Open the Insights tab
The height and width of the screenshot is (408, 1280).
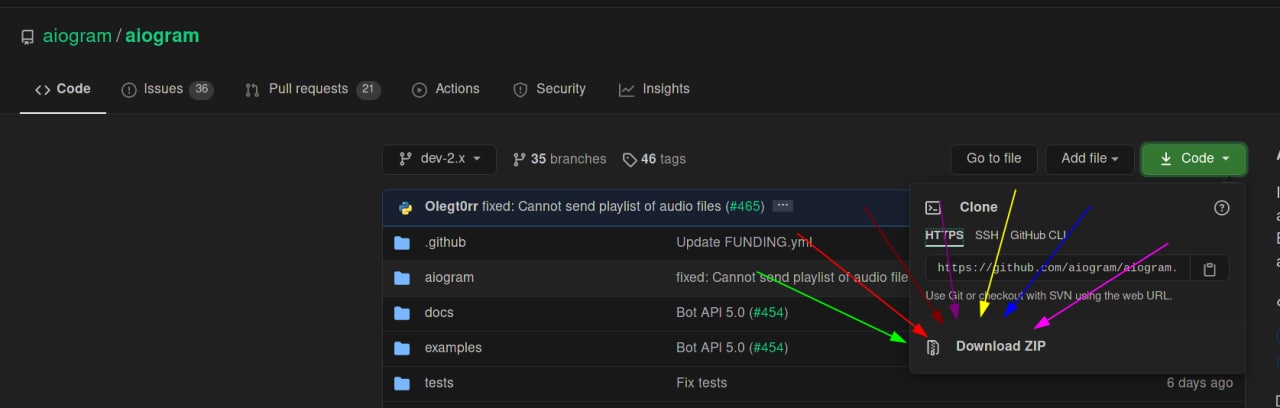654,89
